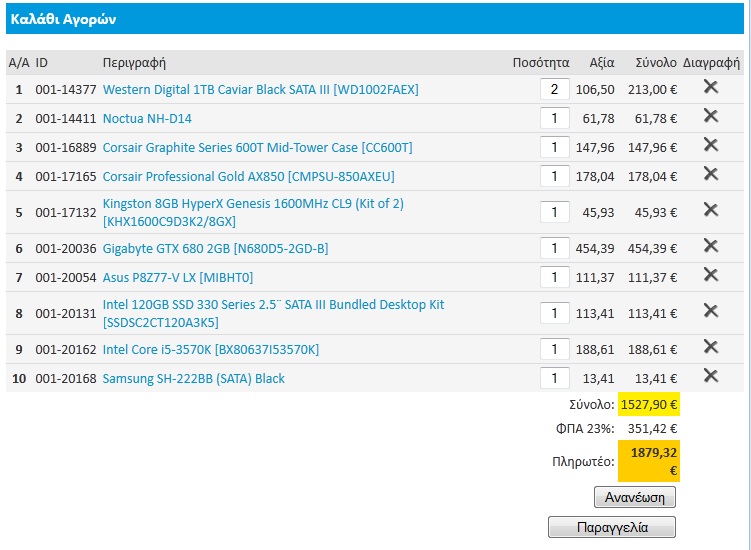Click the Καλάθι Αγορών title
The image size is (751, 550).
click(x=63, y=19)
